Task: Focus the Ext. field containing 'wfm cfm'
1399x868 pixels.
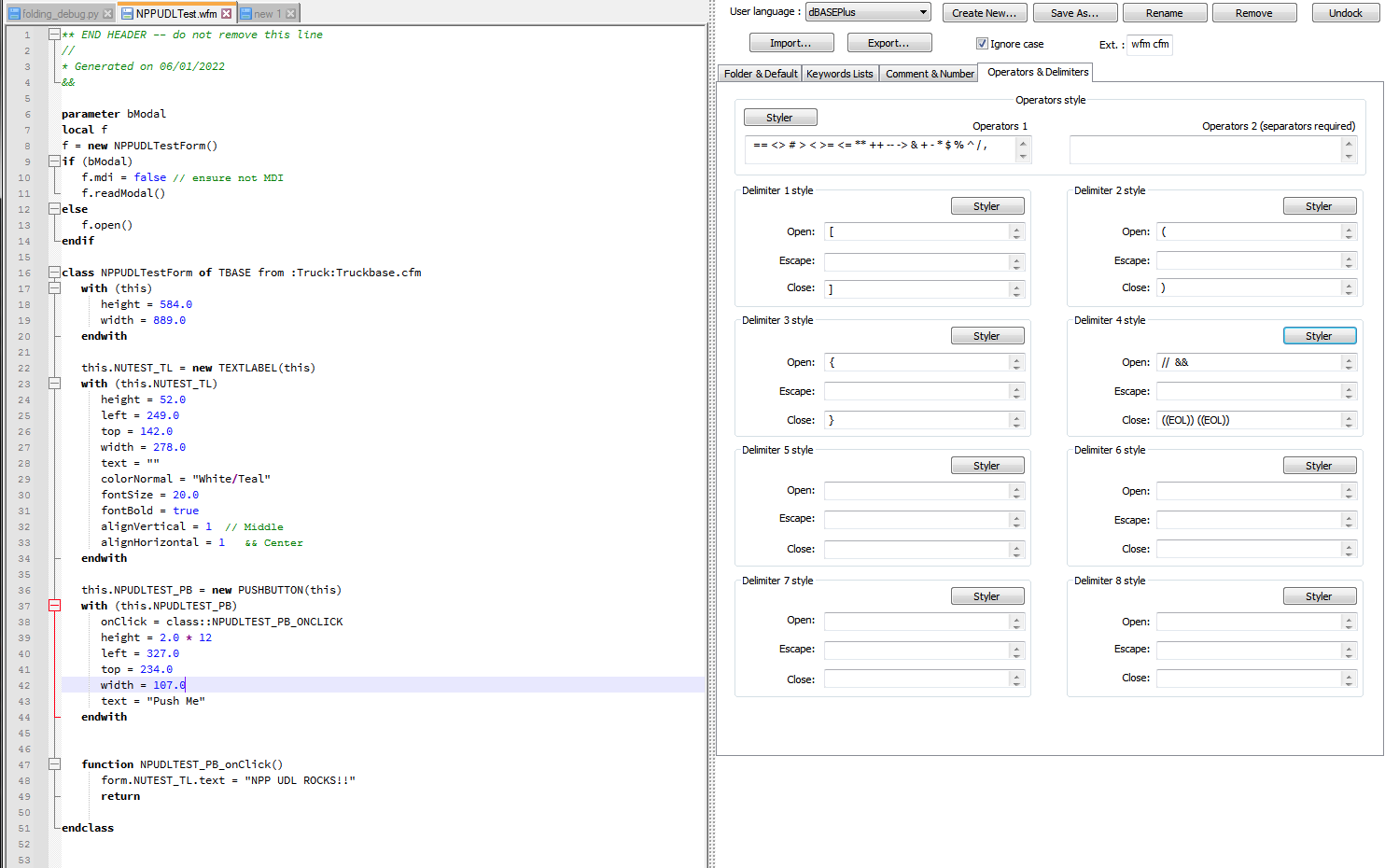Action: [x=1150, y=44]
